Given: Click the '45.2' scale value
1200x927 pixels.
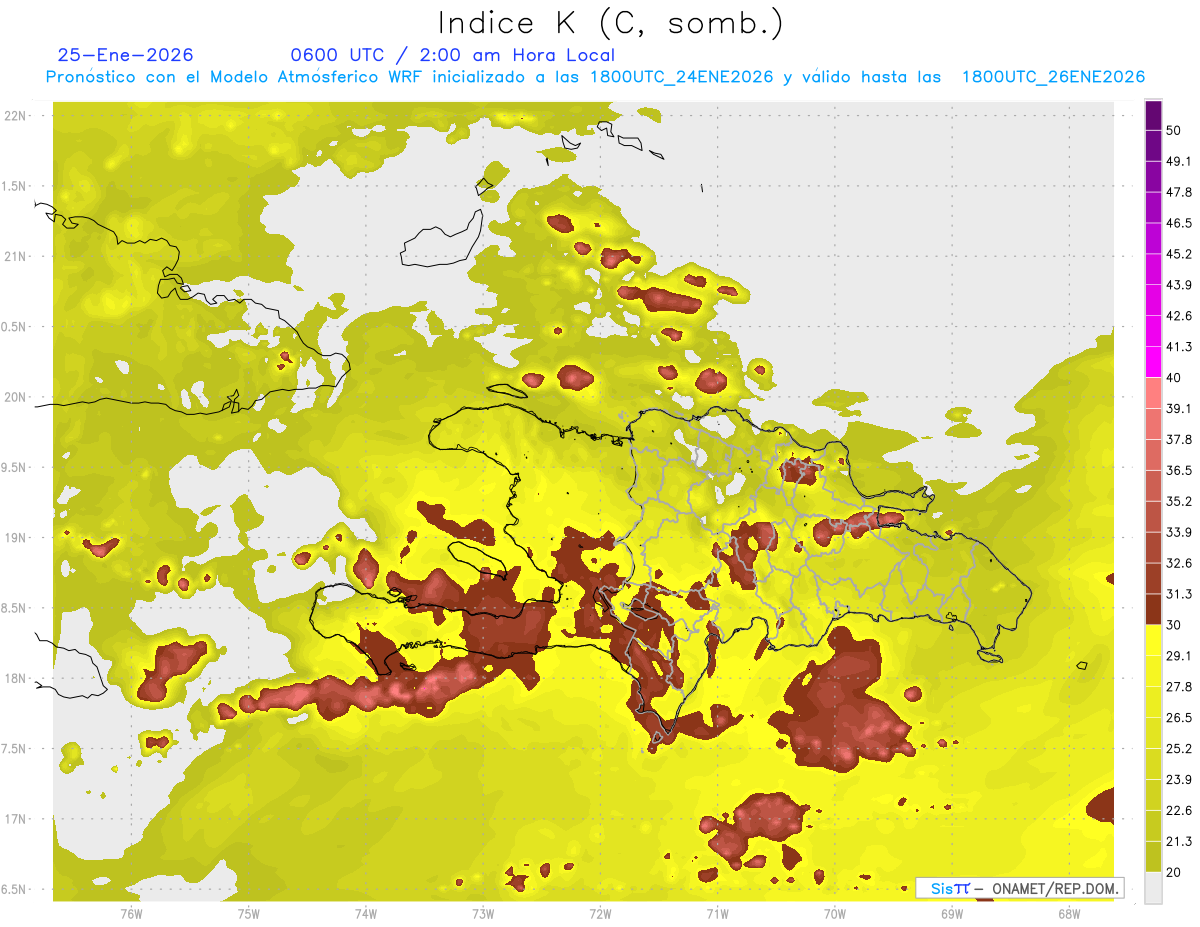Looking at the screenshot, I should [1178, 254].
